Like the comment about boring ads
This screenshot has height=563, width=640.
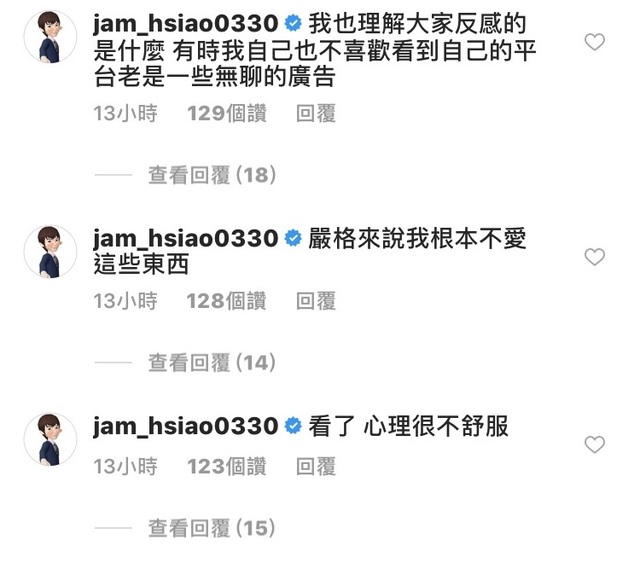click(x=594, y=42)
